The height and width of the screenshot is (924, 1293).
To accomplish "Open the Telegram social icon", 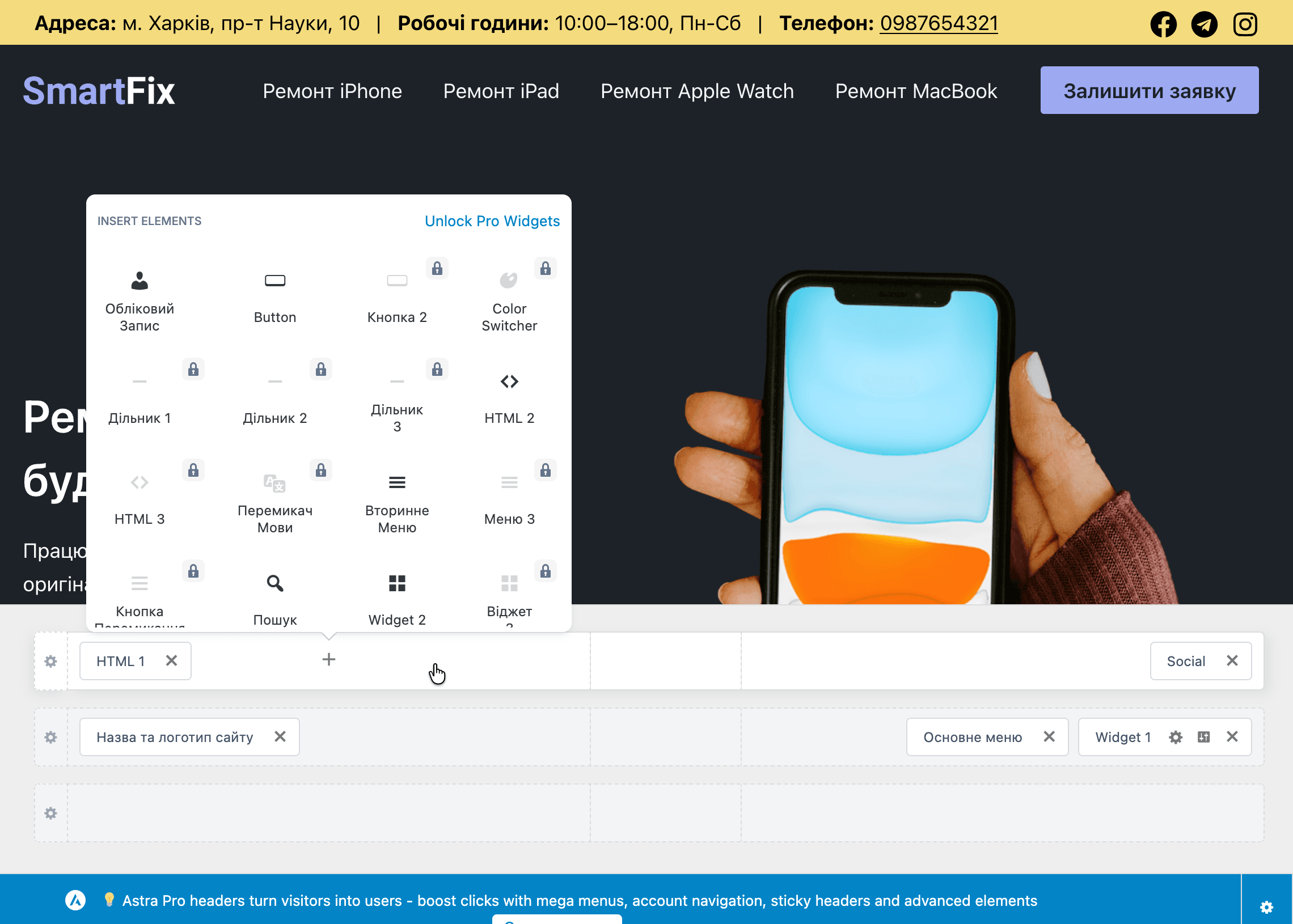I will pyautogui.click(x=1204, y=24).
